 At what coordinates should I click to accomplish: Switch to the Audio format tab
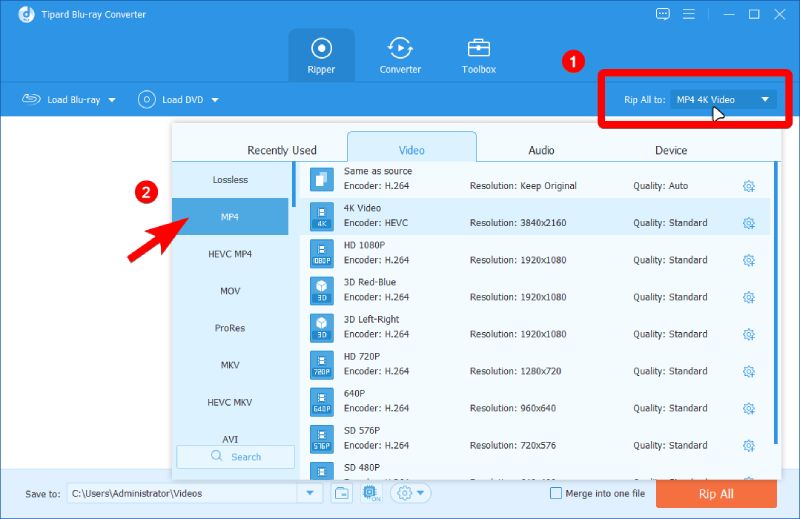click(x=541, y=150)
